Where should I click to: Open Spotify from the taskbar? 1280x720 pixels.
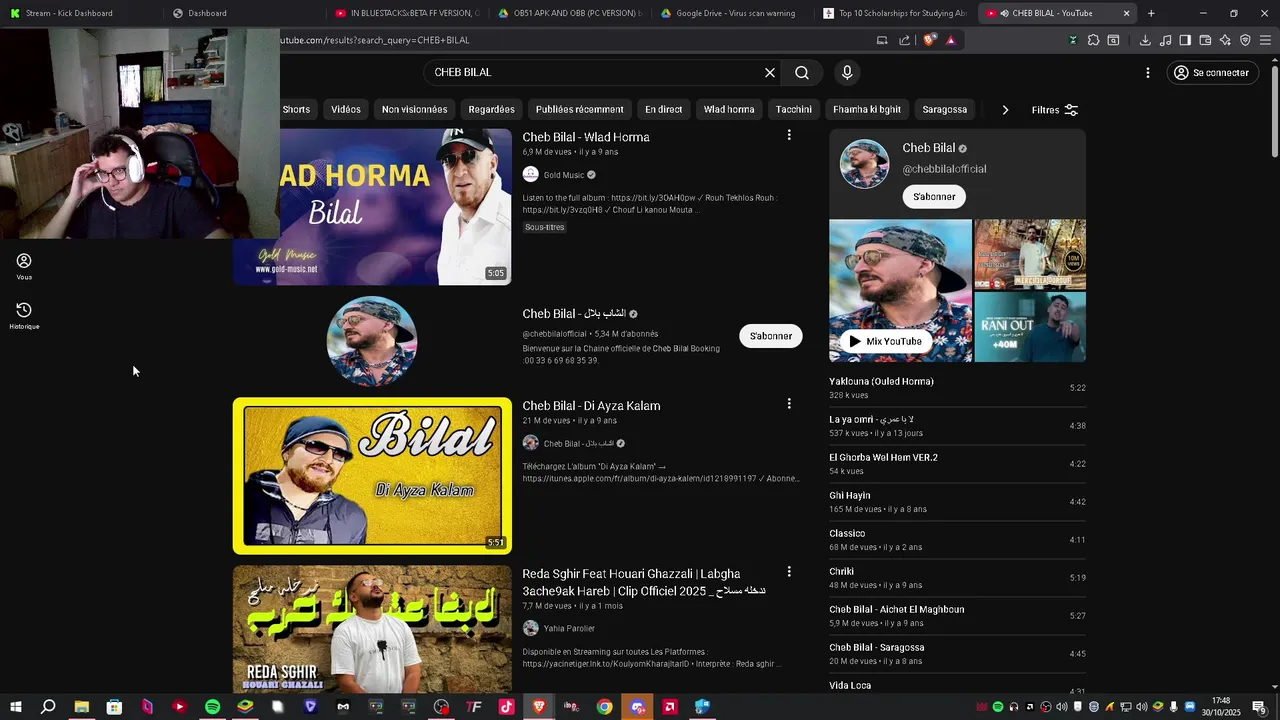pyautogui.click(x=212, y=707)
